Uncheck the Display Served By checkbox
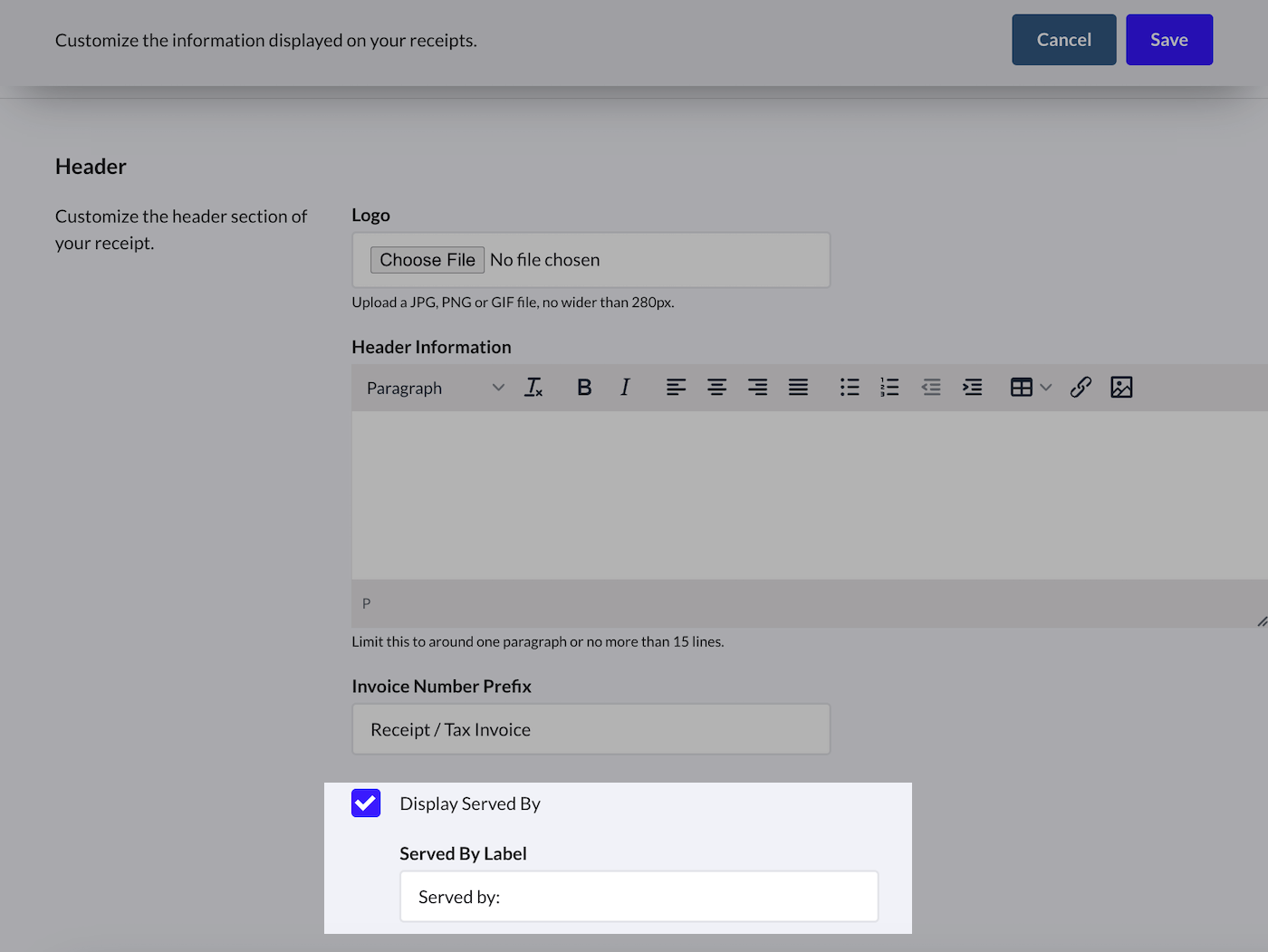Image resolution: width=1268 pixels, height=952 pixels. coord(366,803)
